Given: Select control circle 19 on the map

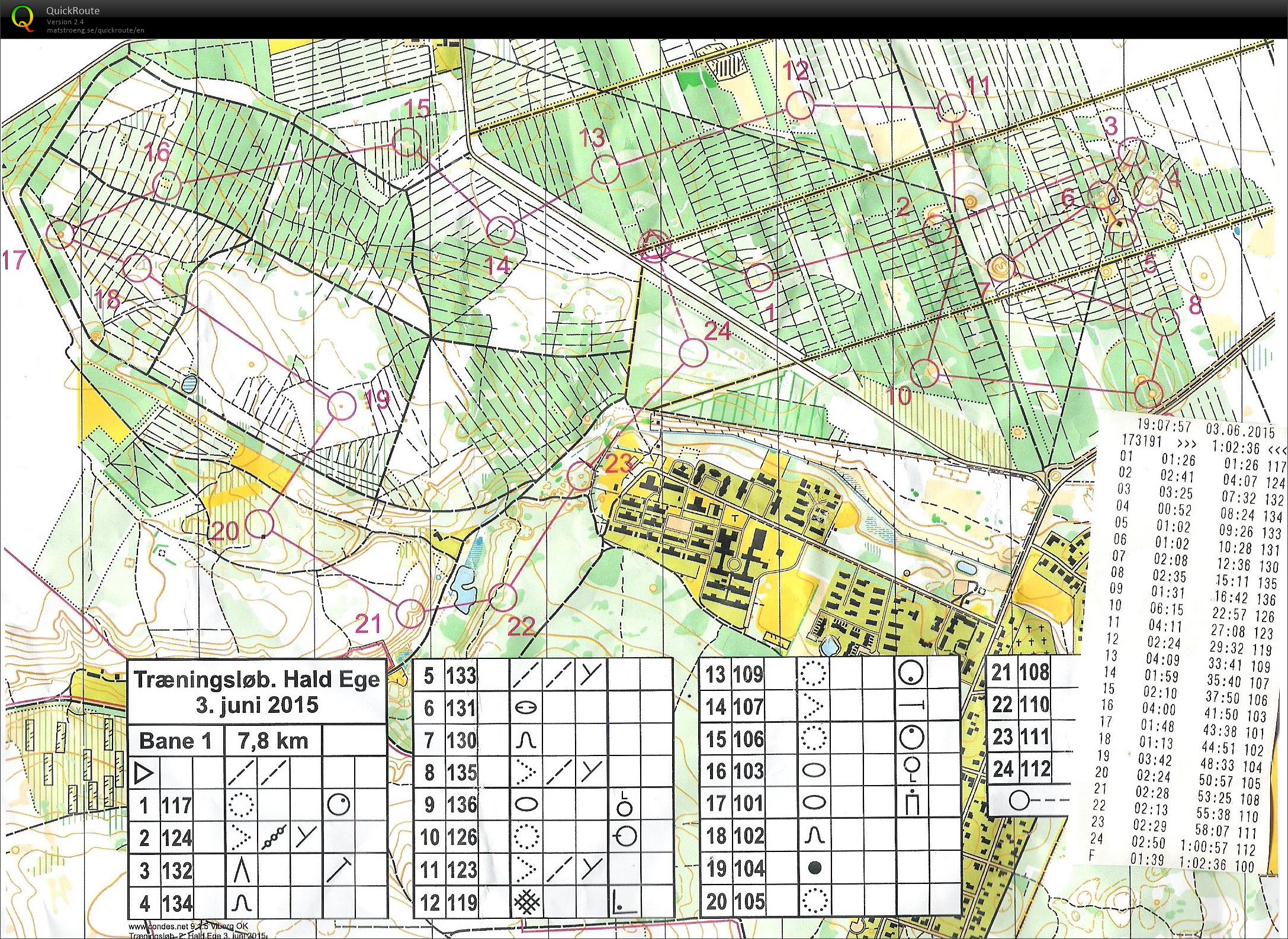Looking at the screenshot, I should click(342, 406).
